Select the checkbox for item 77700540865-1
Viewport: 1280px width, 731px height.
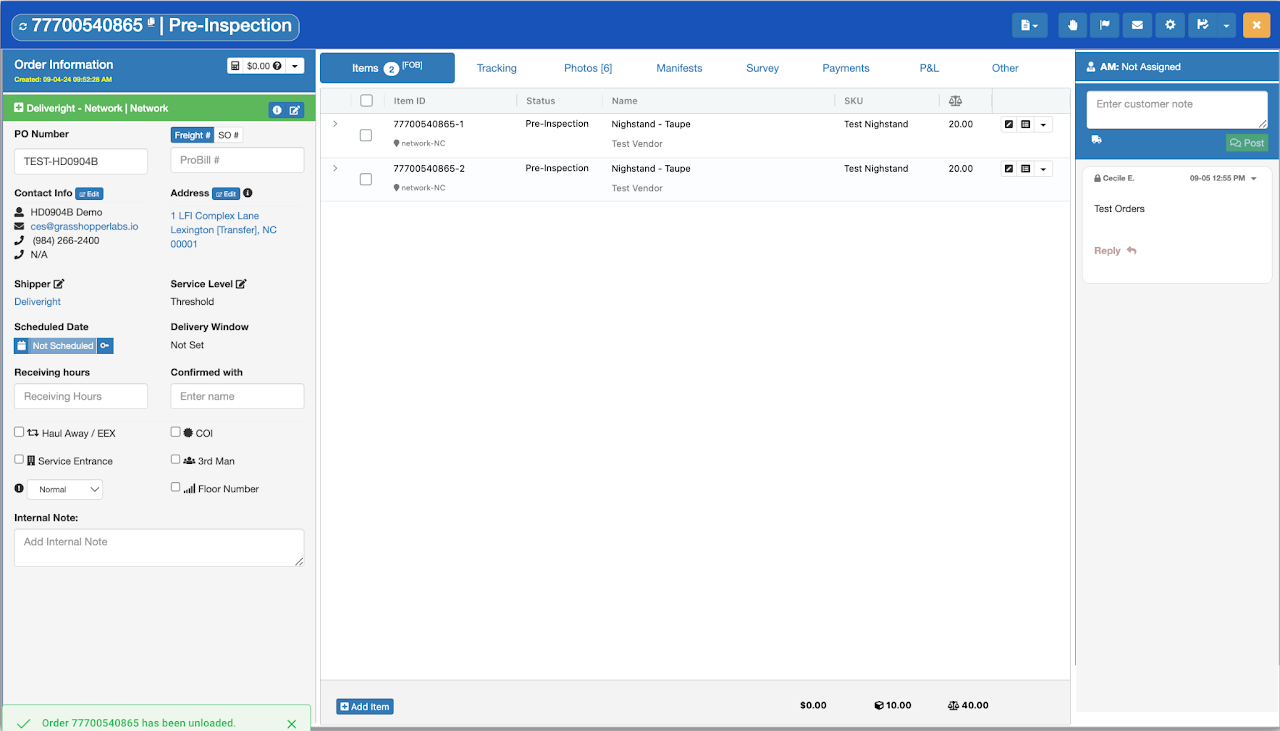(366, 135)
